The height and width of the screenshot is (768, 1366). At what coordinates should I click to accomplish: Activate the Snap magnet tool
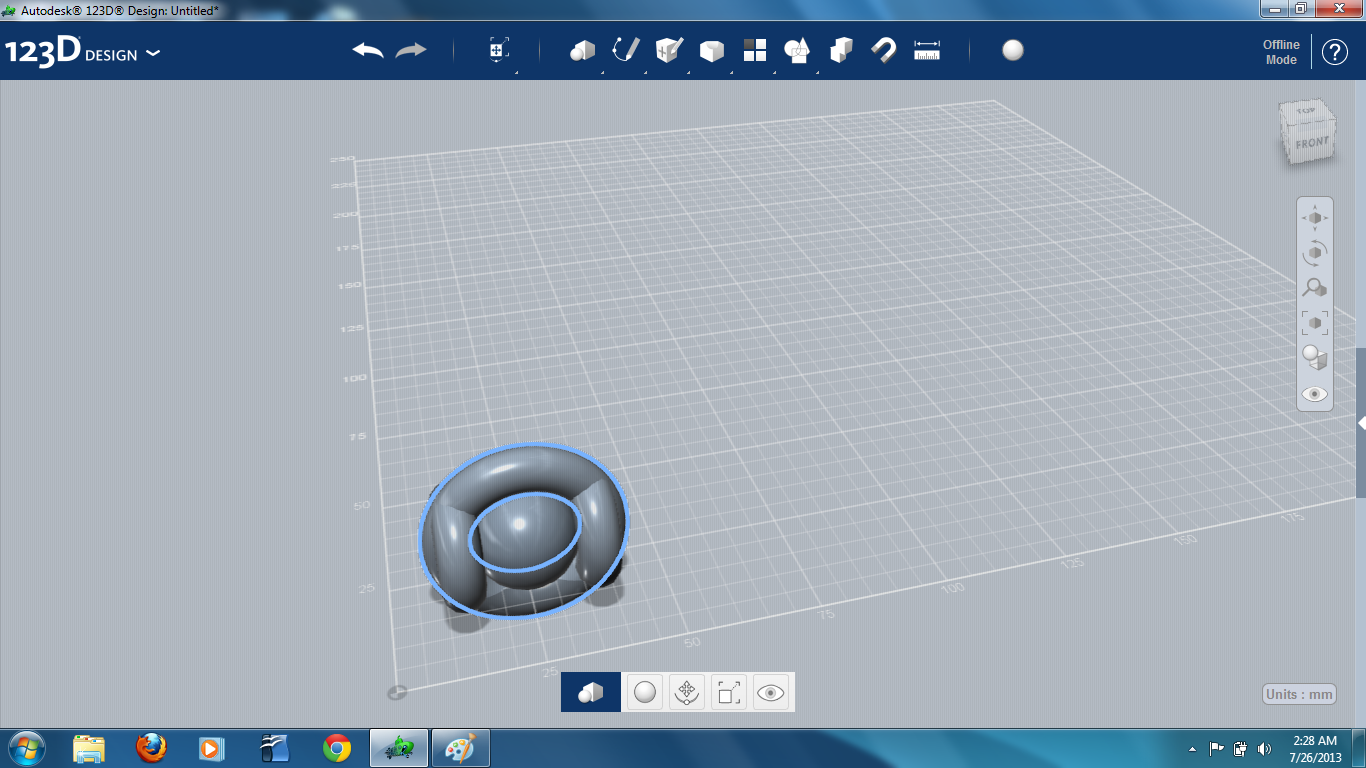pyautogui.click(x=884, y=51)
